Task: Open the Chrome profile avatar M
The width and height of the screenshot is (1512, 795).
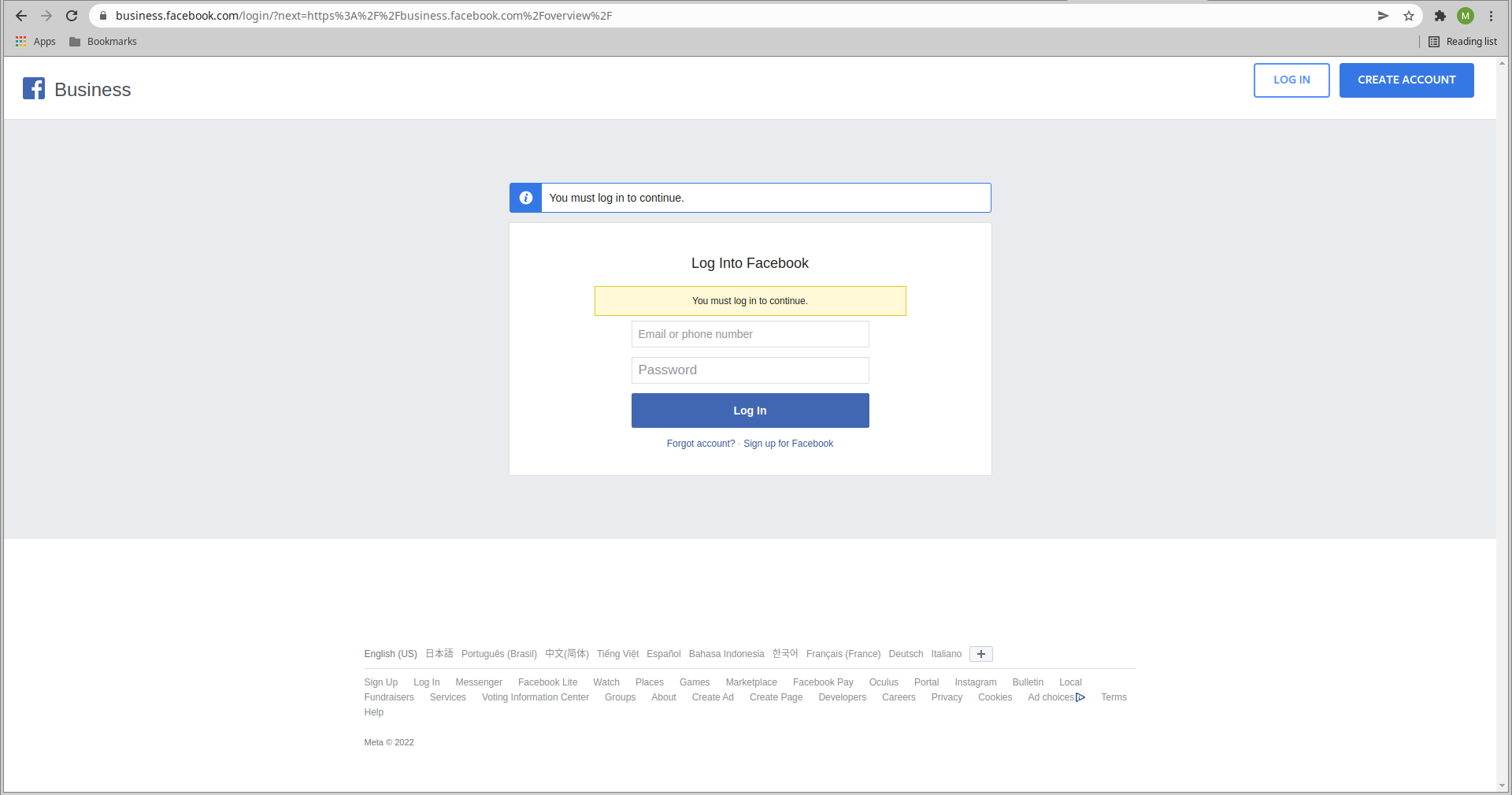Action: point(1466,16)
